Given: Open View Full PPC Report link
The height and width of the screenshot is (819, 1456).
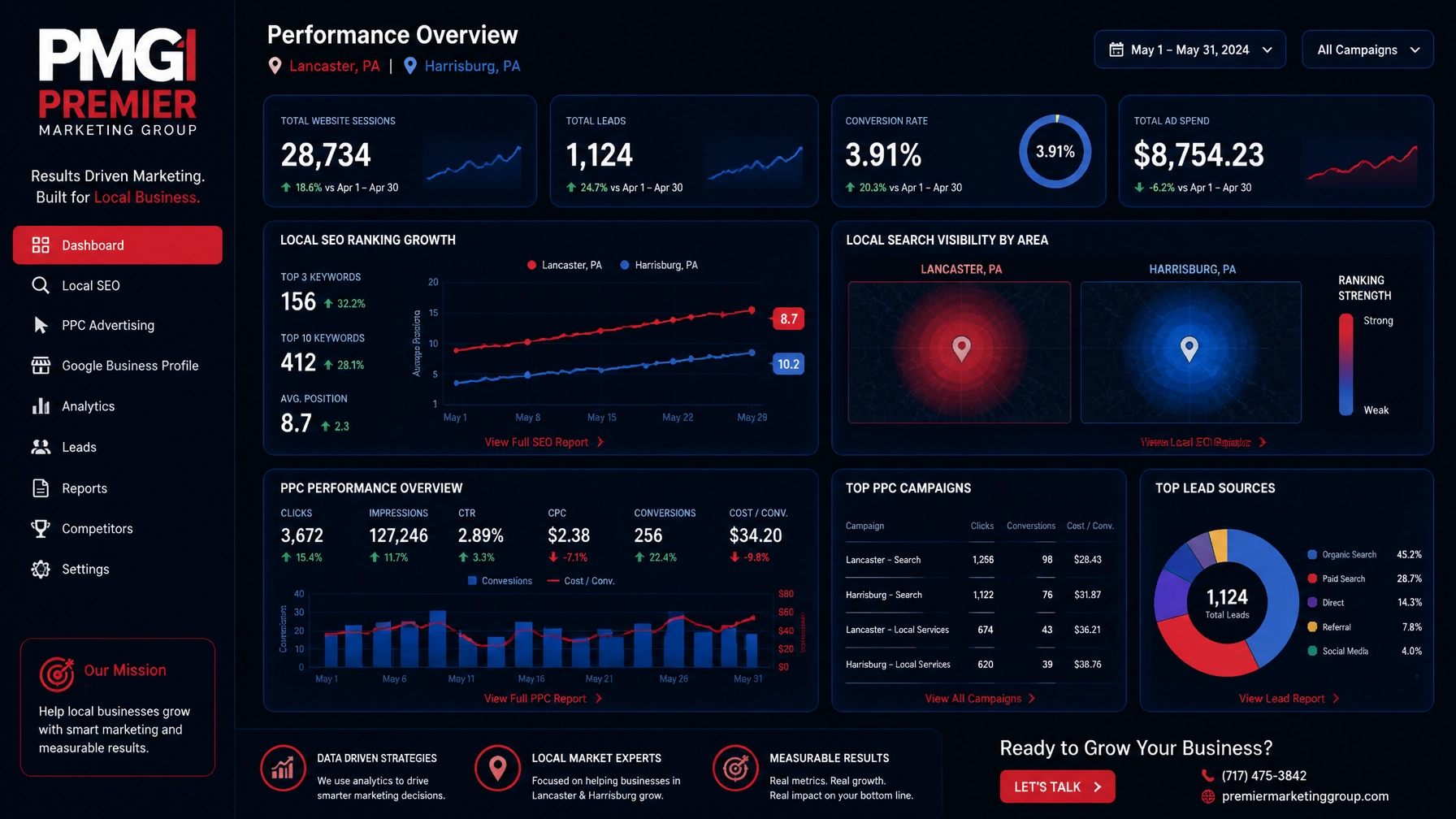Looking at the screenshot, I should tap(543, 699).
